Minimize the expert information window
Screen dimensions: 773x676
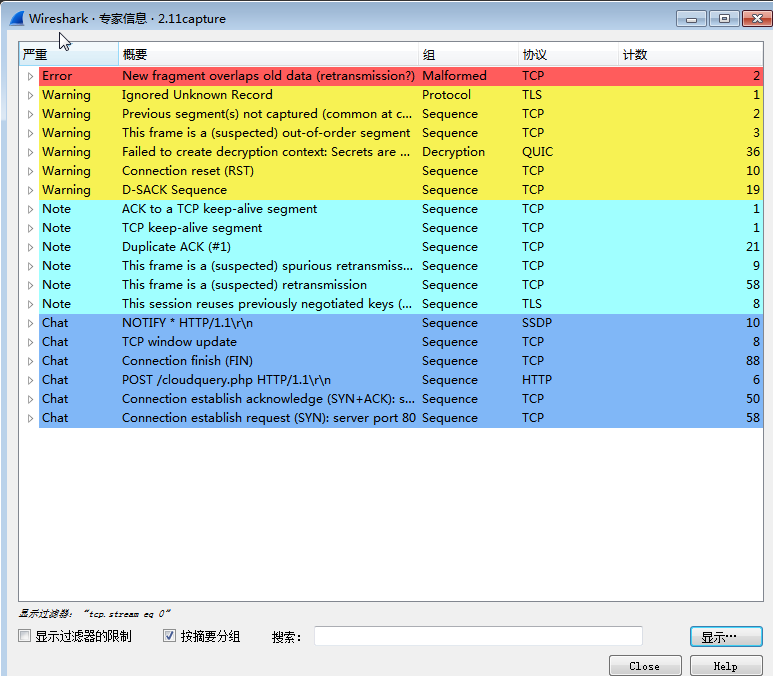pos(692,19)
